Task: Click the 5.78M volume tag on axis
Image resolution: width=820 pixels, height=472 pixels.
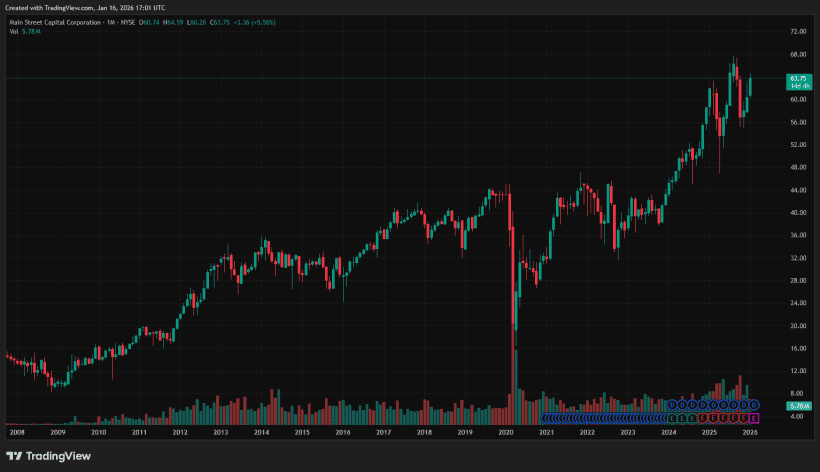Action: [x=798, y=407]
